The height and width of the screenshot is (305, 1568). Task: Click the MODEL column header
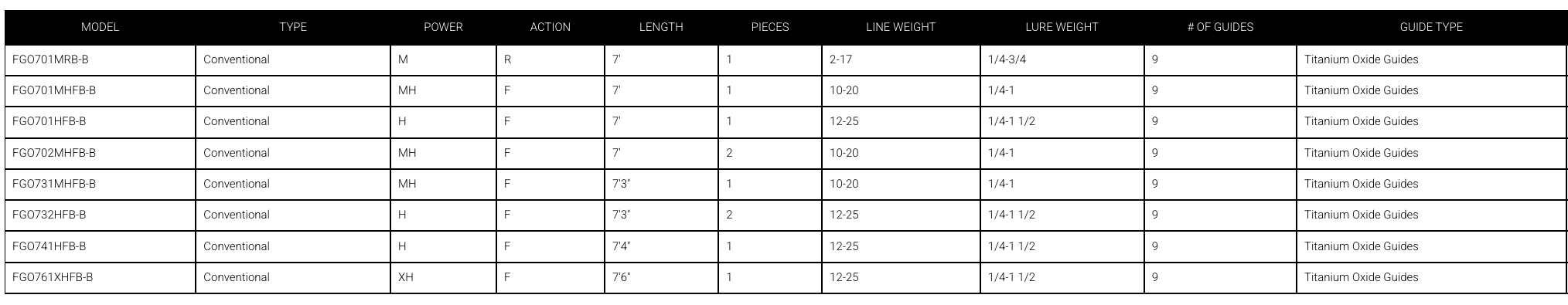[100, 27]
